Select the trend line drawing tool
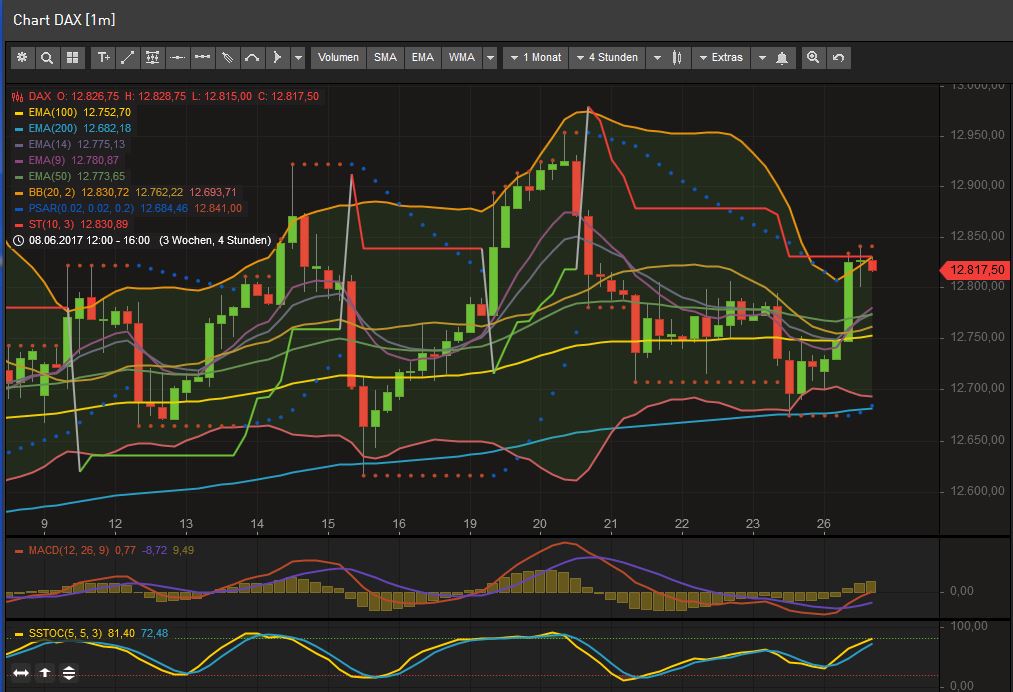 (128, 58)
